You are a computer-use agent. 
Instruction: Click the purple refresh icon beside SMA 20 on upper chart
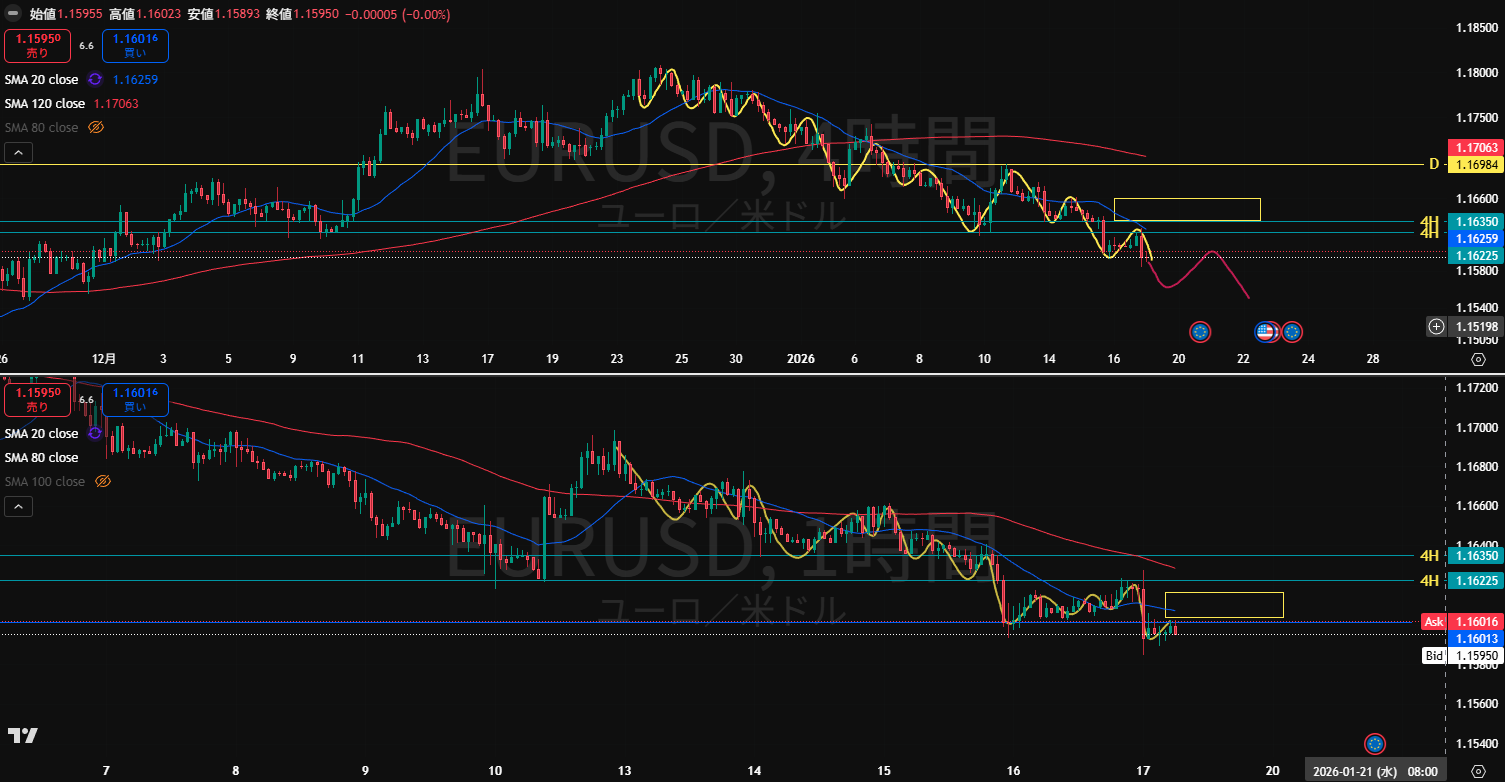point(95,79)
